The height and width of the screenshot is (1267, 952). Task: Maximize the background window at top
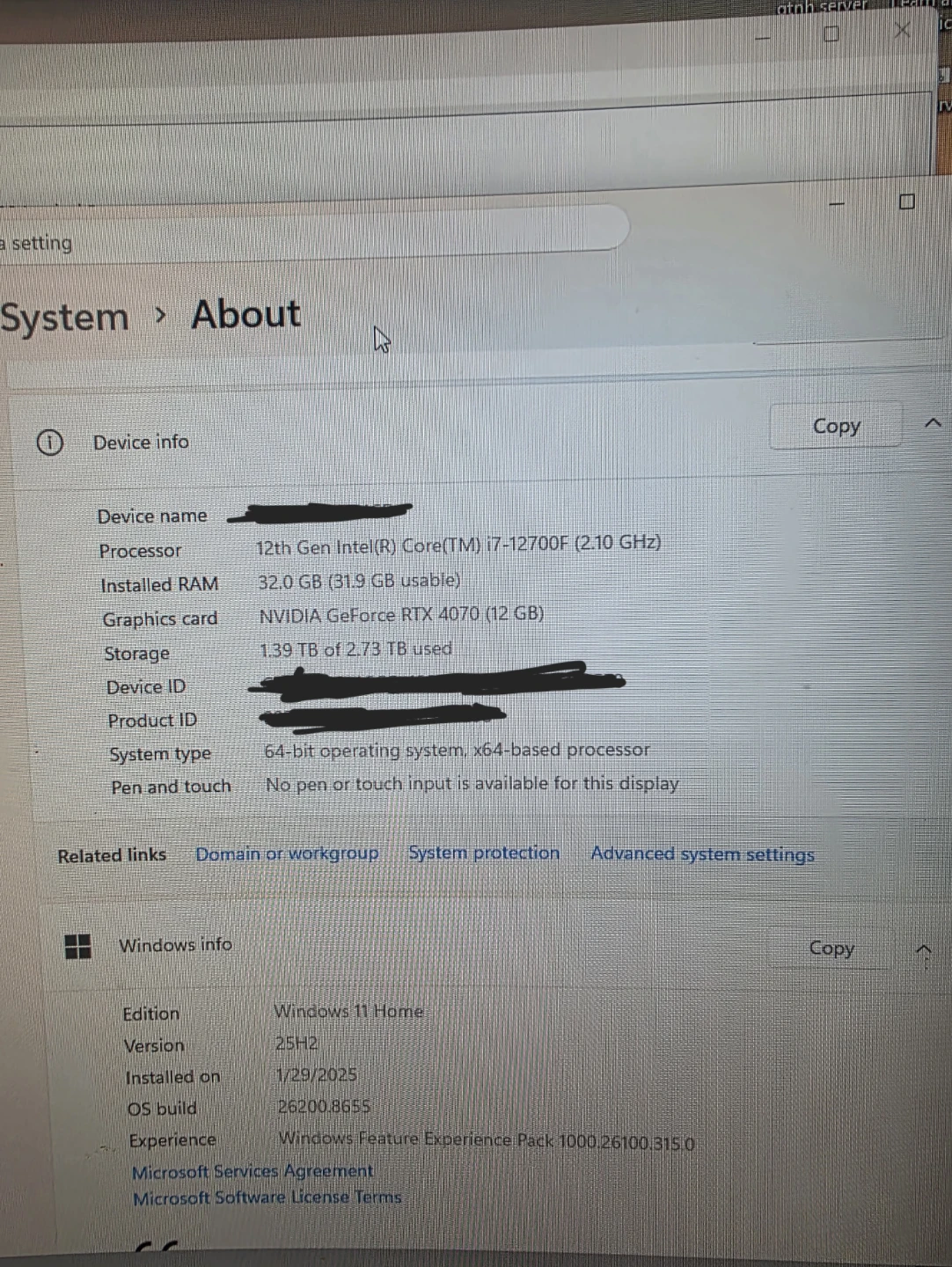click(831, 34)
